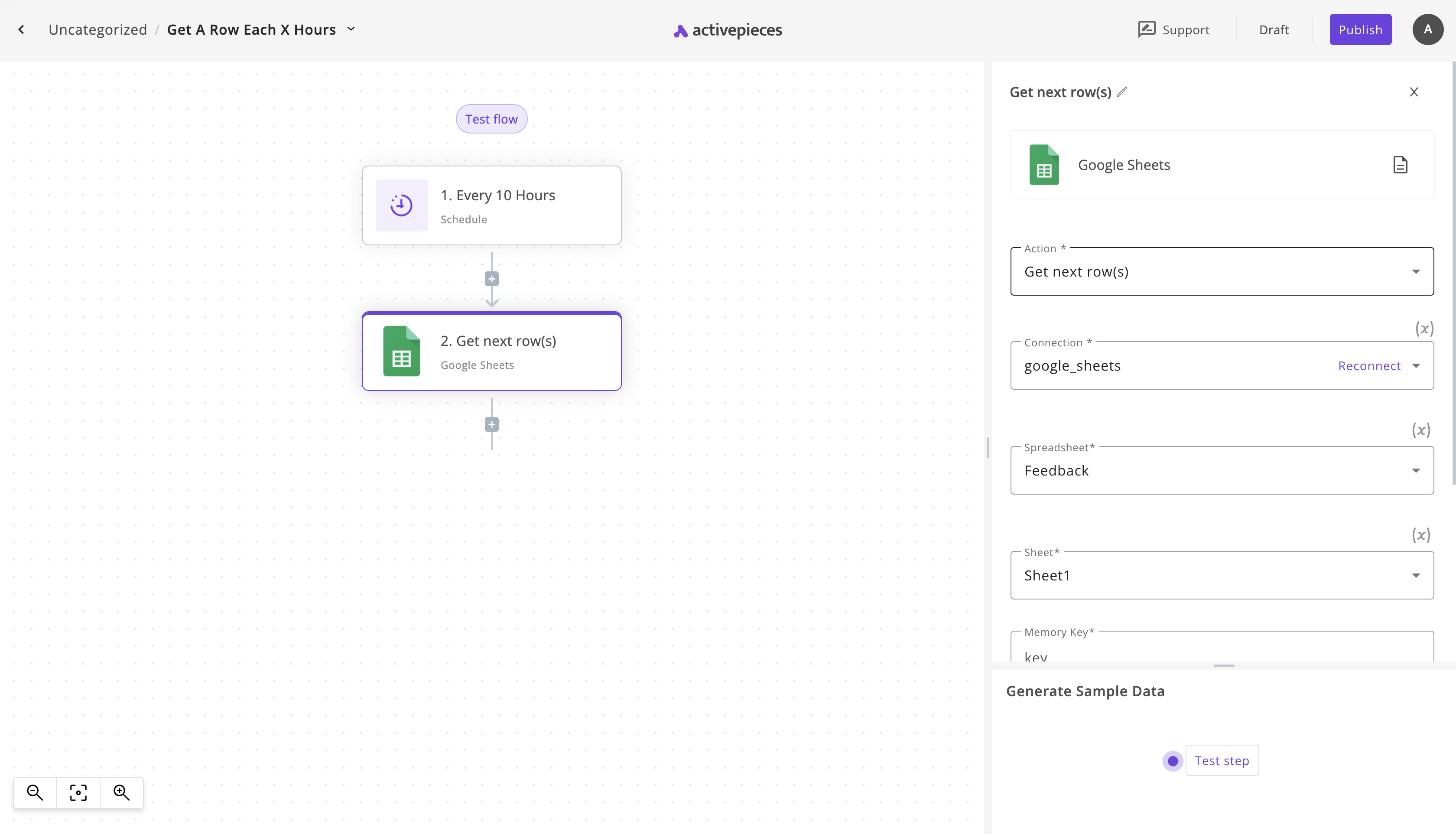Add step below Get next row(s)
Image resolution: width=1456 pixels, height=834 pixels.
click(x=491, y=424)
